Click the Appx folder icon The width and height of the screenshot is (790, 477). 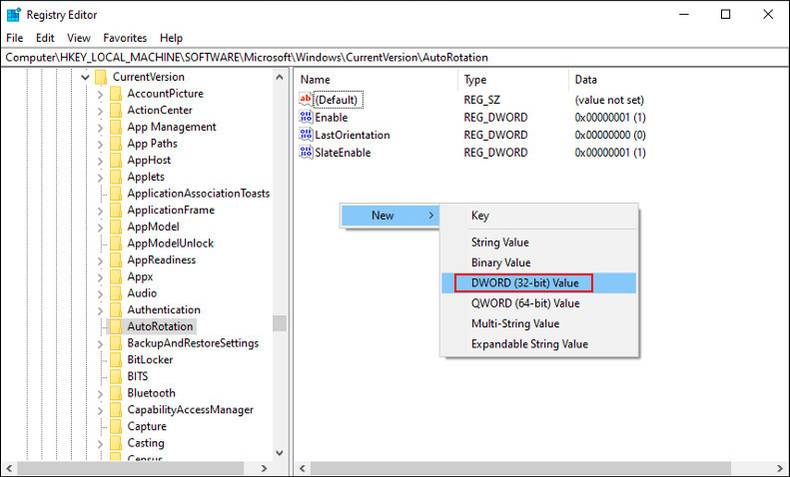116,277
